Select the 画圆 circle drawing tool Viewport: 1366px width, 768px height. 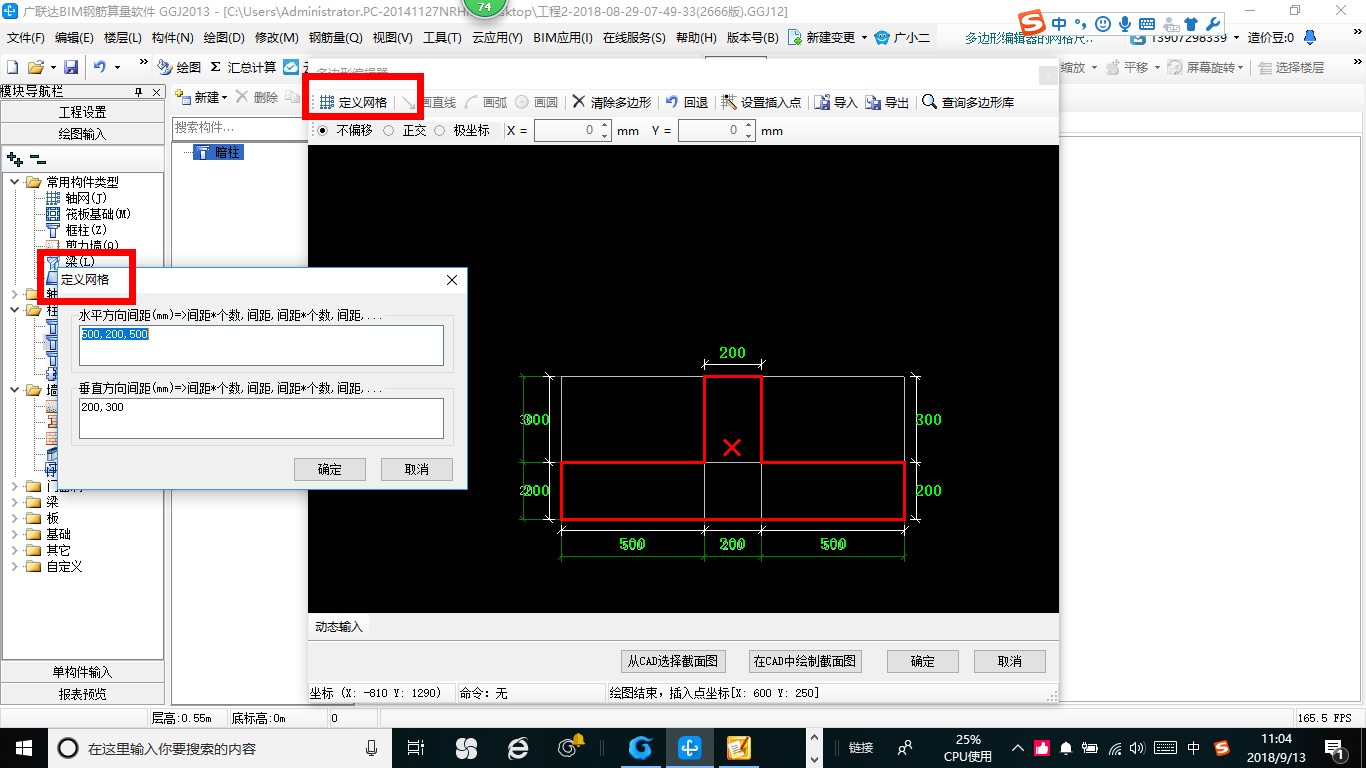pos(537,102)
